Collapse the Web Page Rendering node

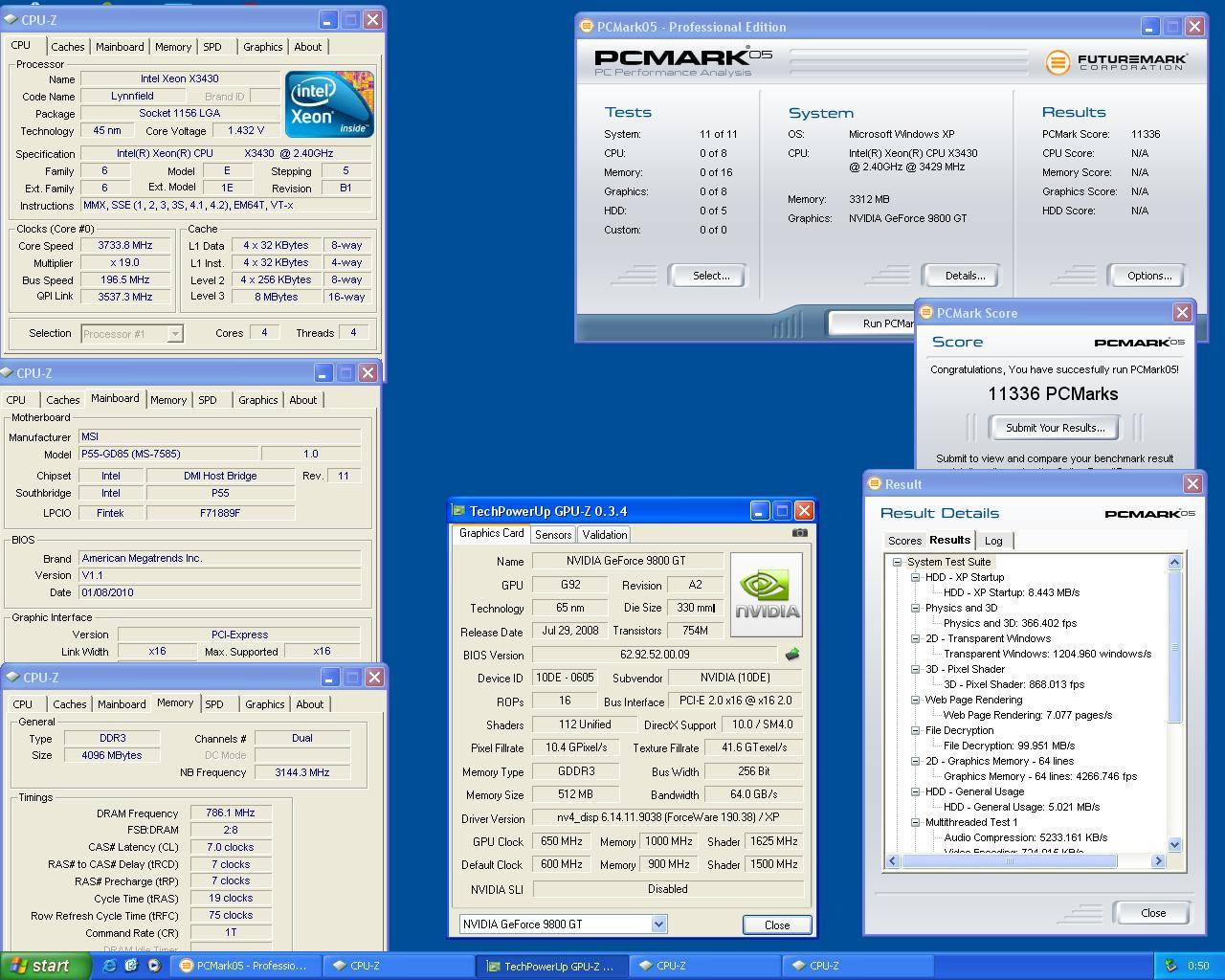click(915, 701)
